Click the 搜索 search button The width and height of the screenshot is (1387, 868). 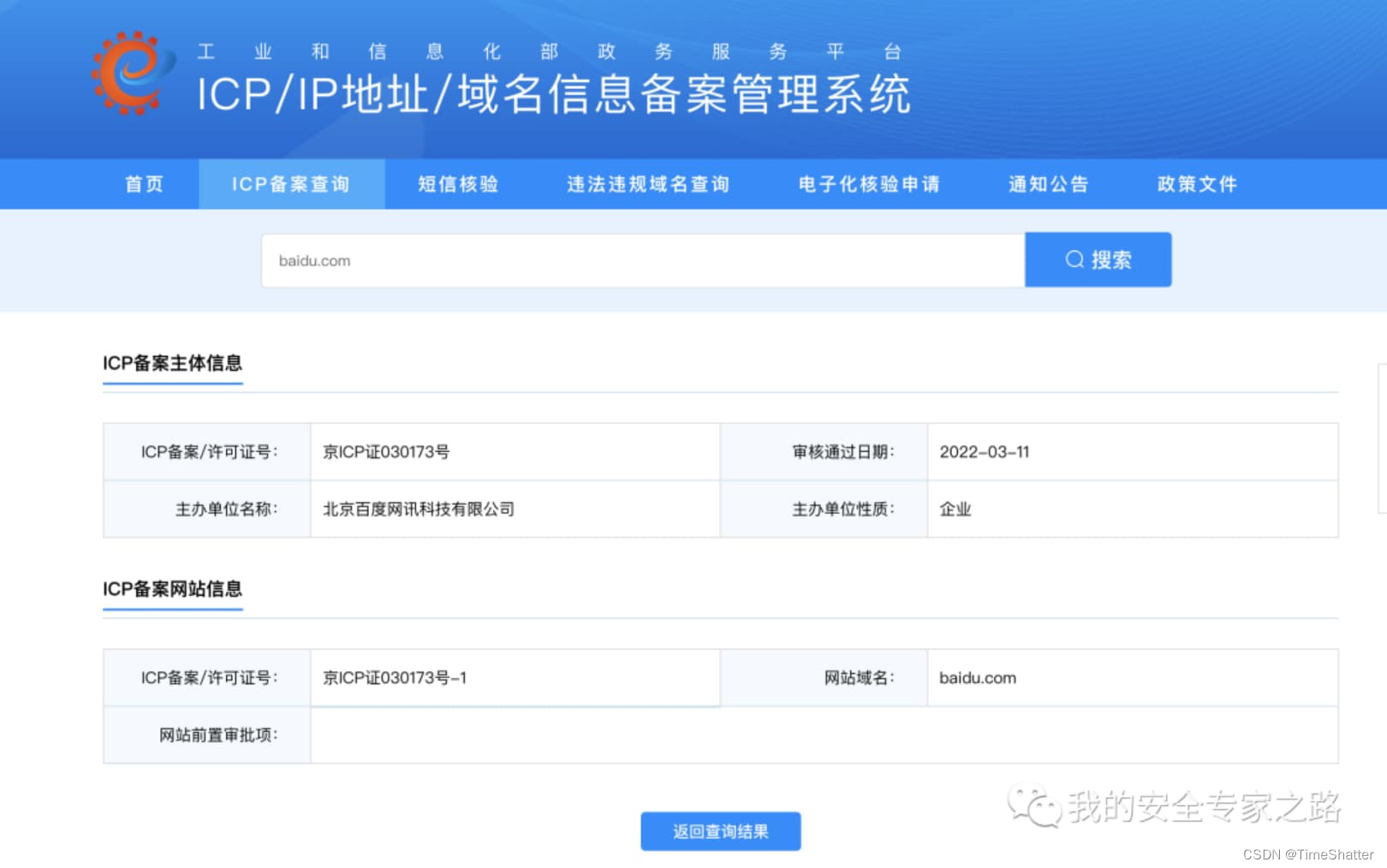1098,259
